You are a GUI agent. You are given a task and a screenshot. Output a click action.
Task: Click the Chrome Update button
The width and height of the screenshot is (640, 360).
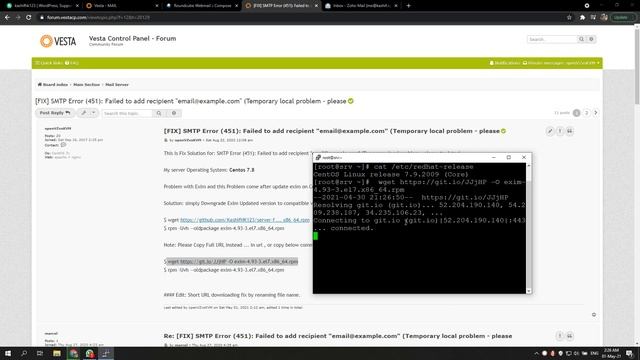[x=622, y=17]
